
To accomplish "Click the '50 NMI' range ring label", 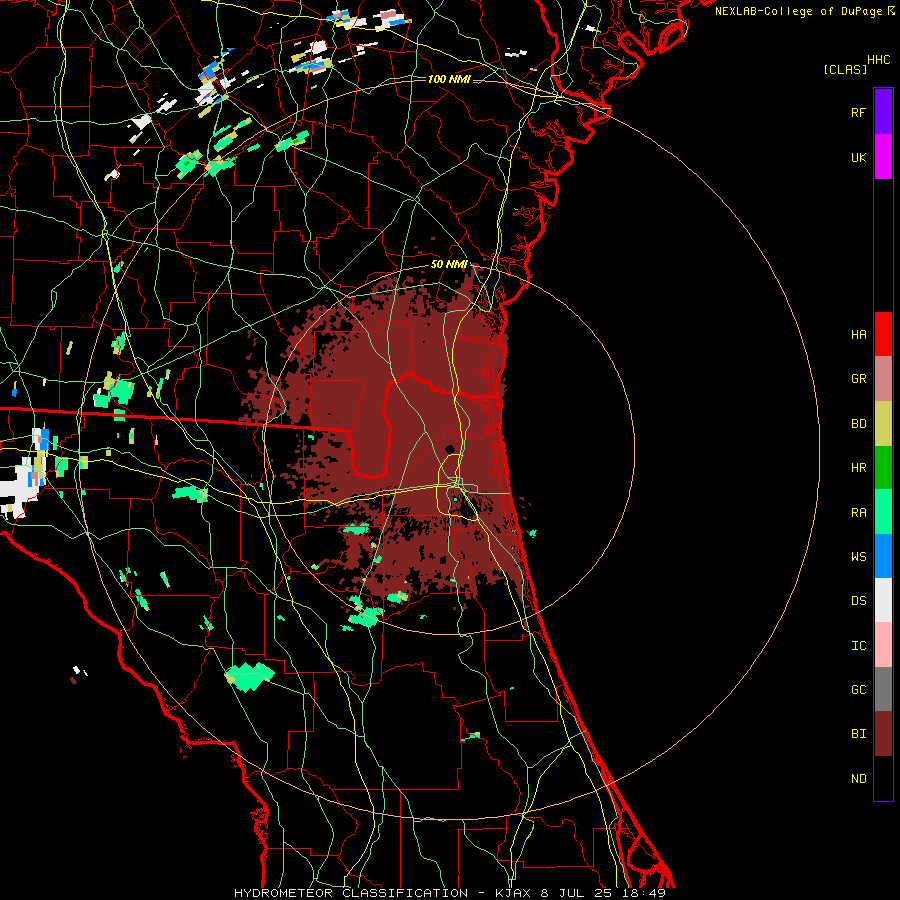I will tap(449, 265).
